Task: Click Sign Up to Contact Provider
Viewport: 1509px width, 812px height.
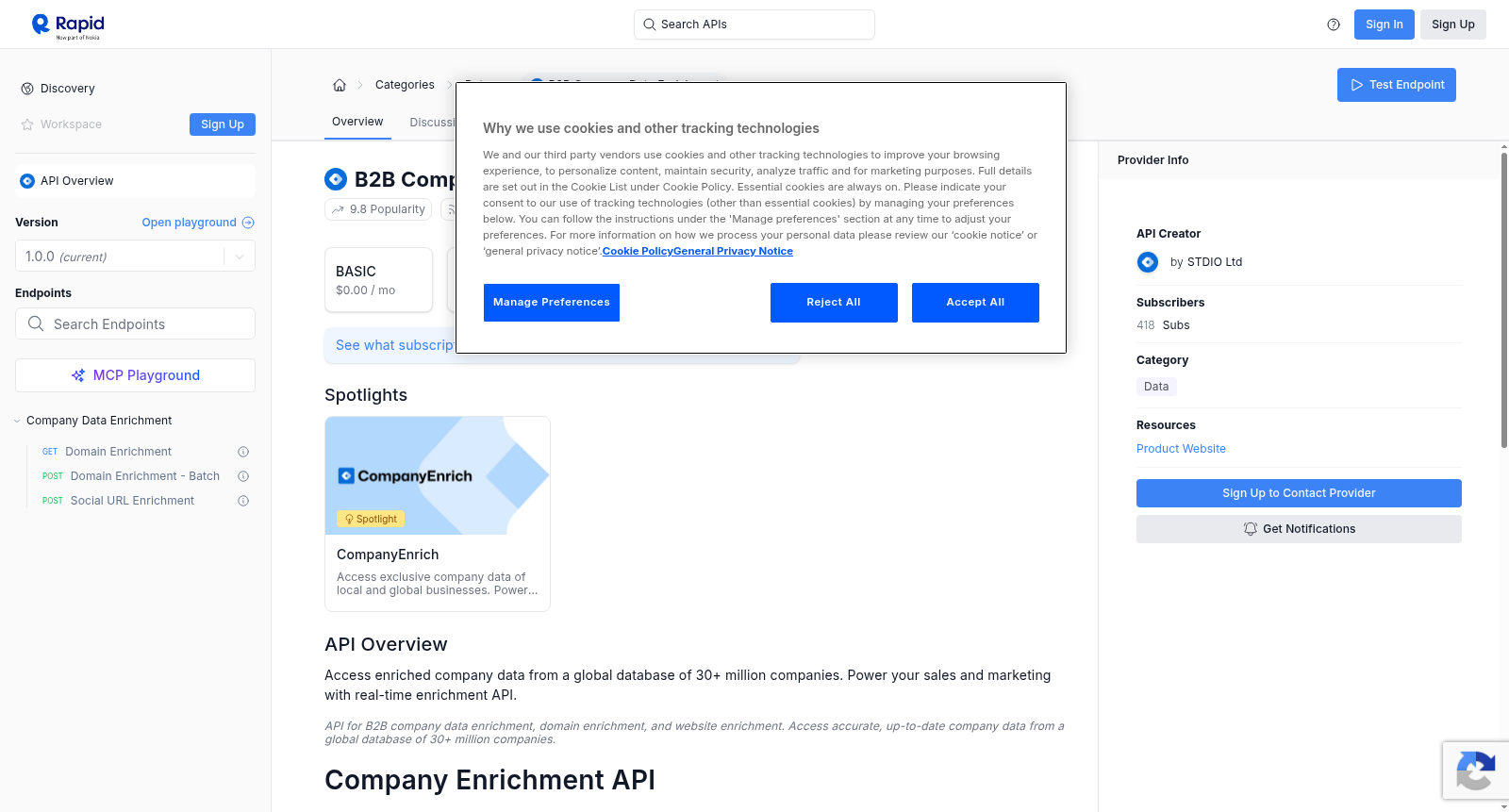Action: click(x=1299, y=493)
